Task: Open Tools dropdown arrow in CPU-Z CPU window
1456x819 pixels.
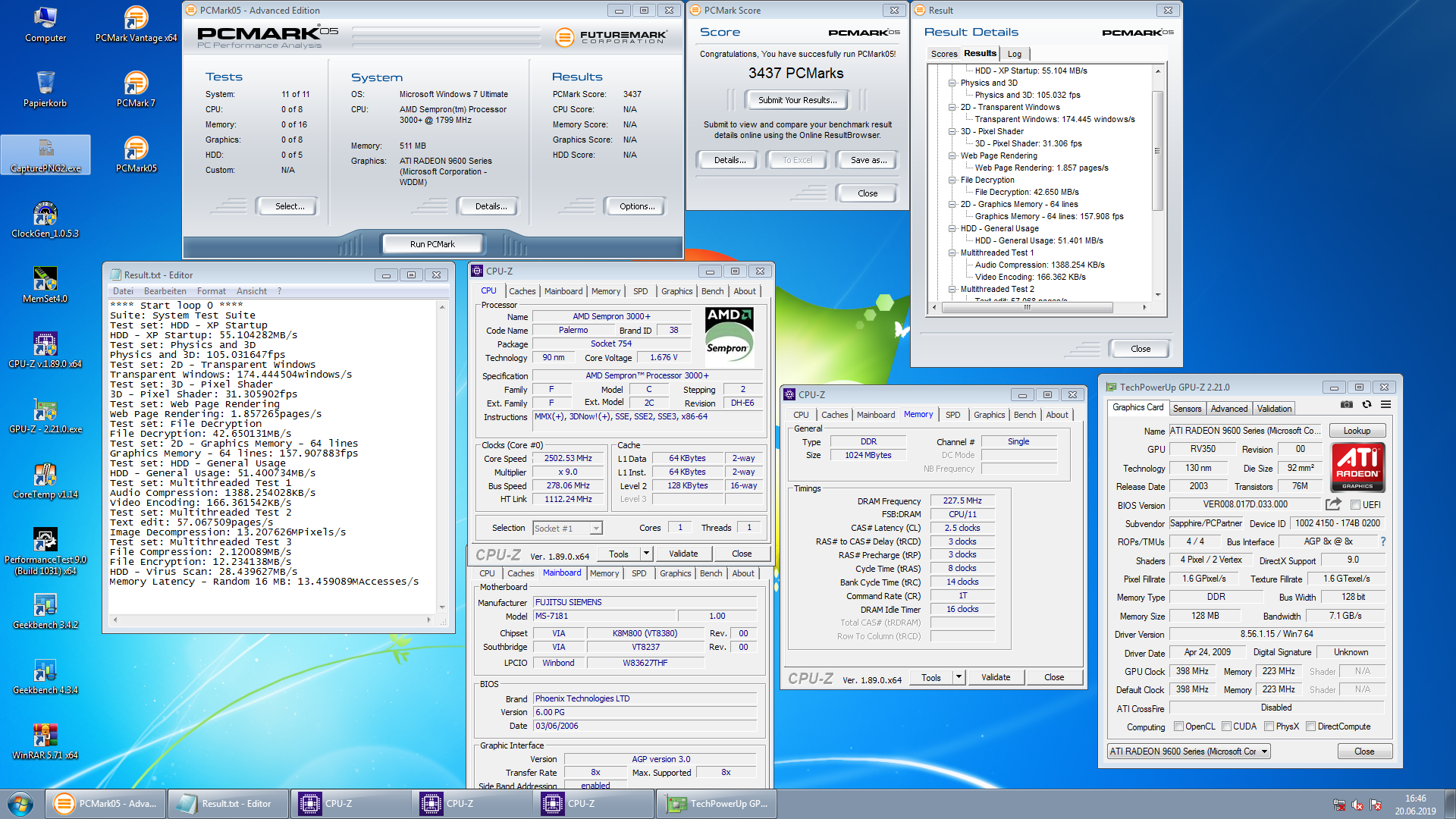Action: pos(646,554)
